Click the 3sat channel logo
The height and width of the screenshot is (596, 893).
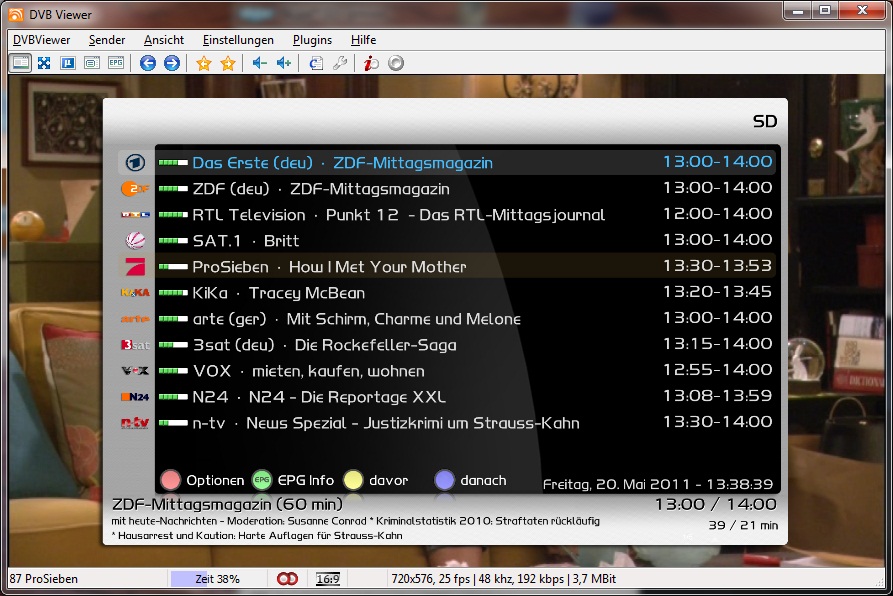[x=135, y=344]
